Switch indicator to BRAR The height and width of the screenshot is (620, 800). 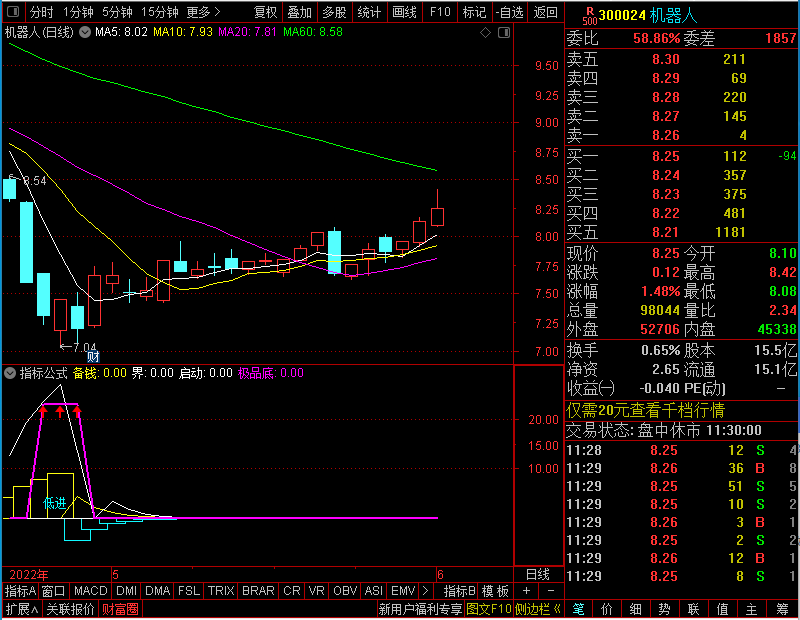click(258, 591)
